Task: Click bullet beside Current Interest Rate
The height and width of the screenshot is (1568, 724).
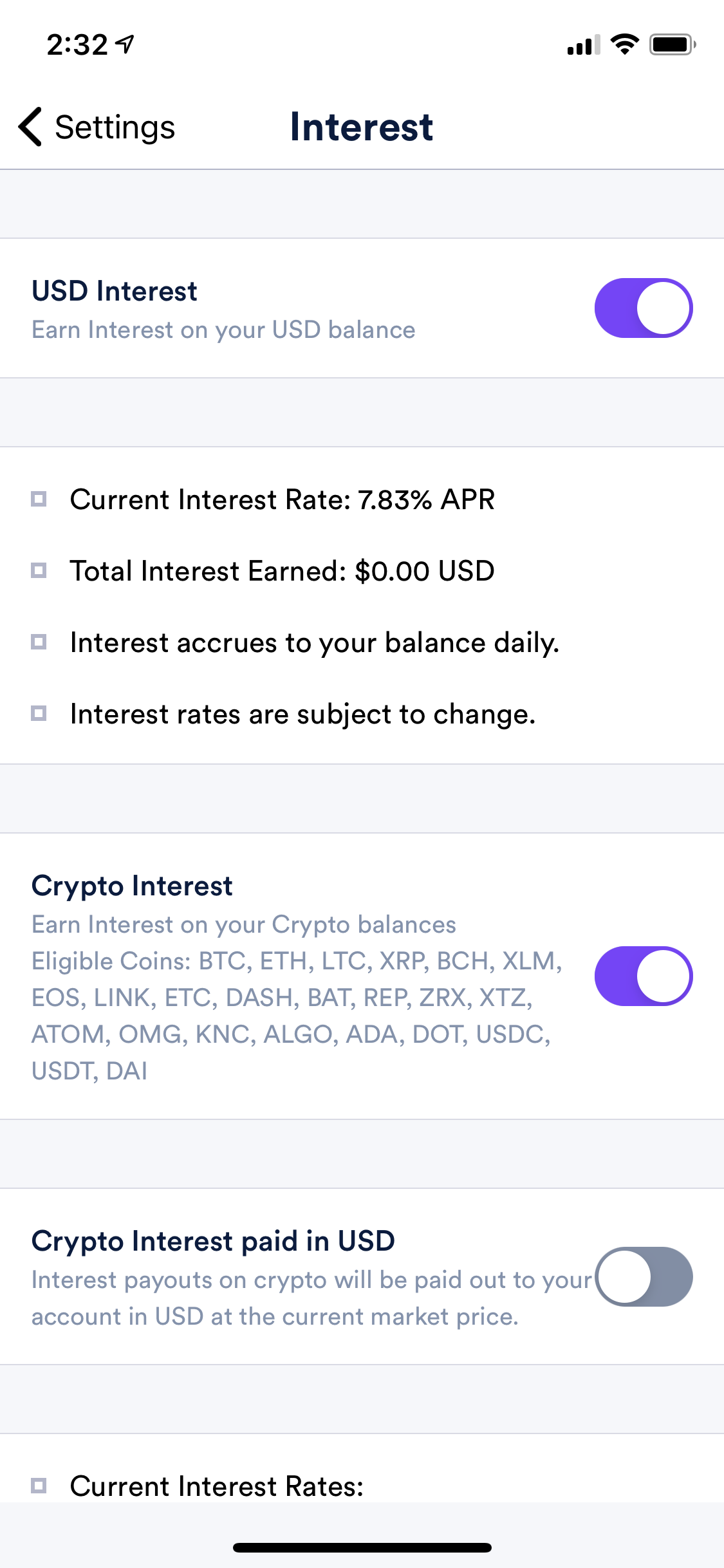Action: (39, 499)
